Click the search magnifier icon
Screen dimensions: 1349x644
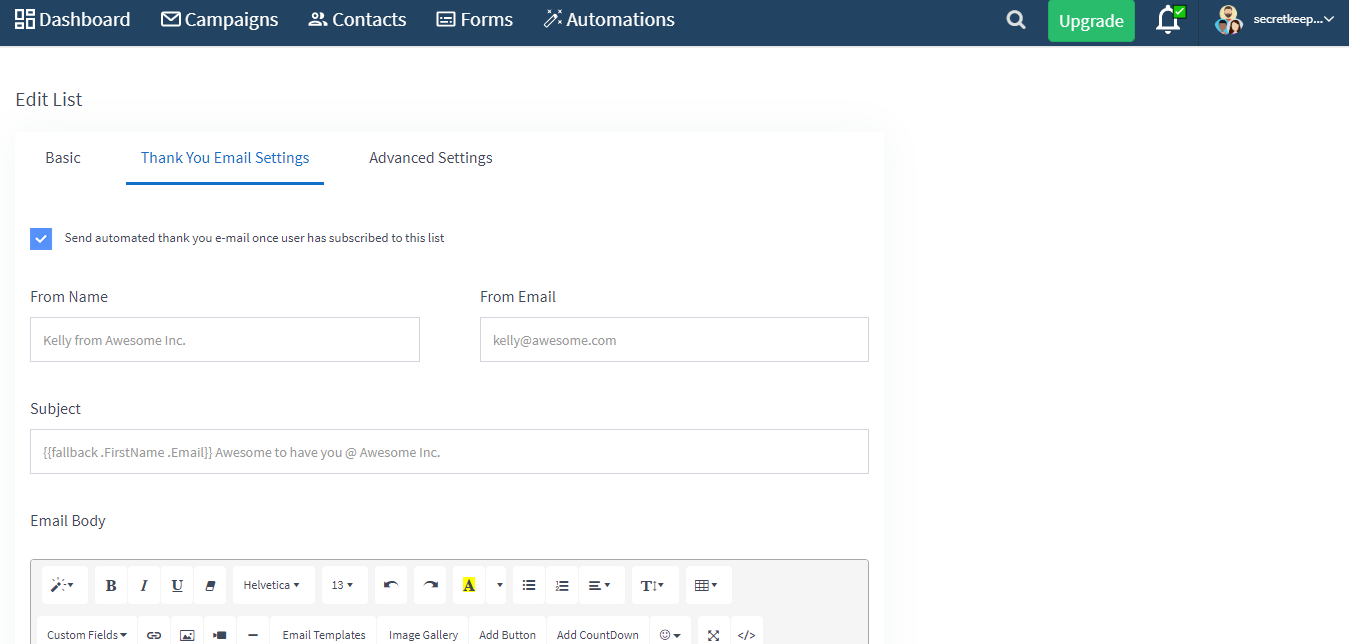(1016, 20)
